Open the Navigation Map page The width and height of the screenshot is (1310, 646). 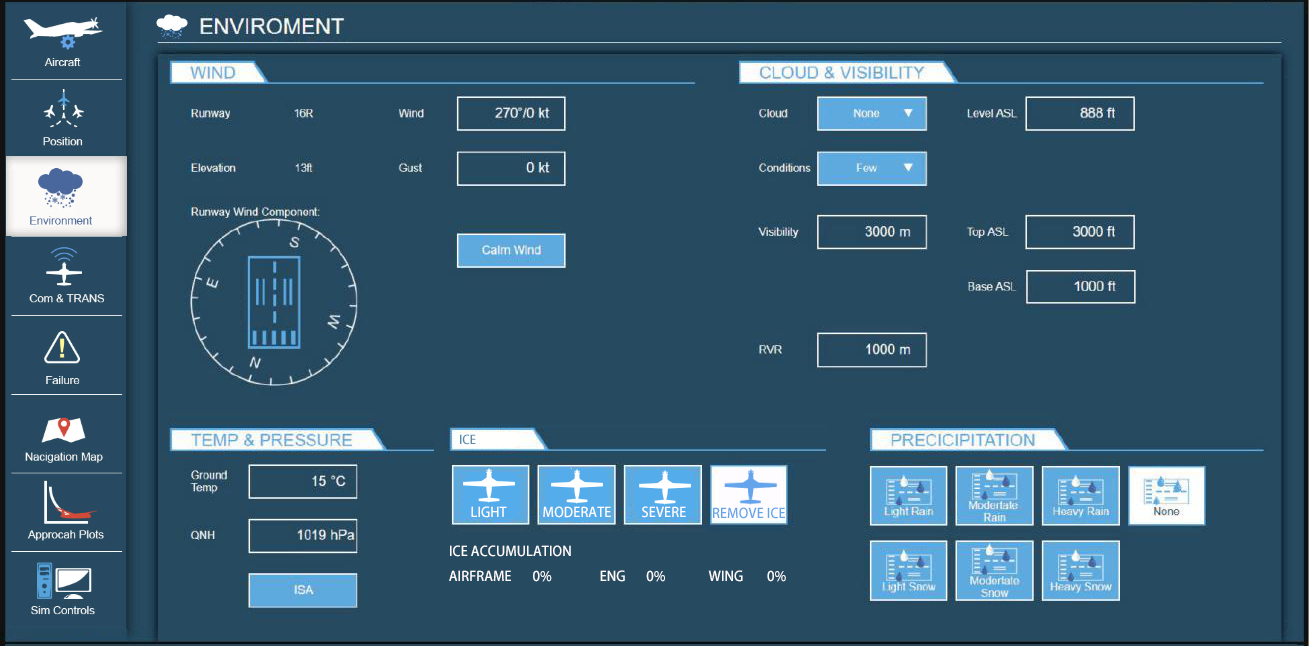click(63, 436)
